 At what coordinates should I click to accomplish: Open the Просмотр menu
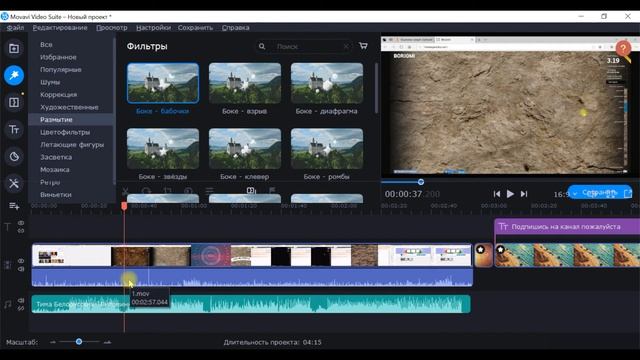coord(112,28)
